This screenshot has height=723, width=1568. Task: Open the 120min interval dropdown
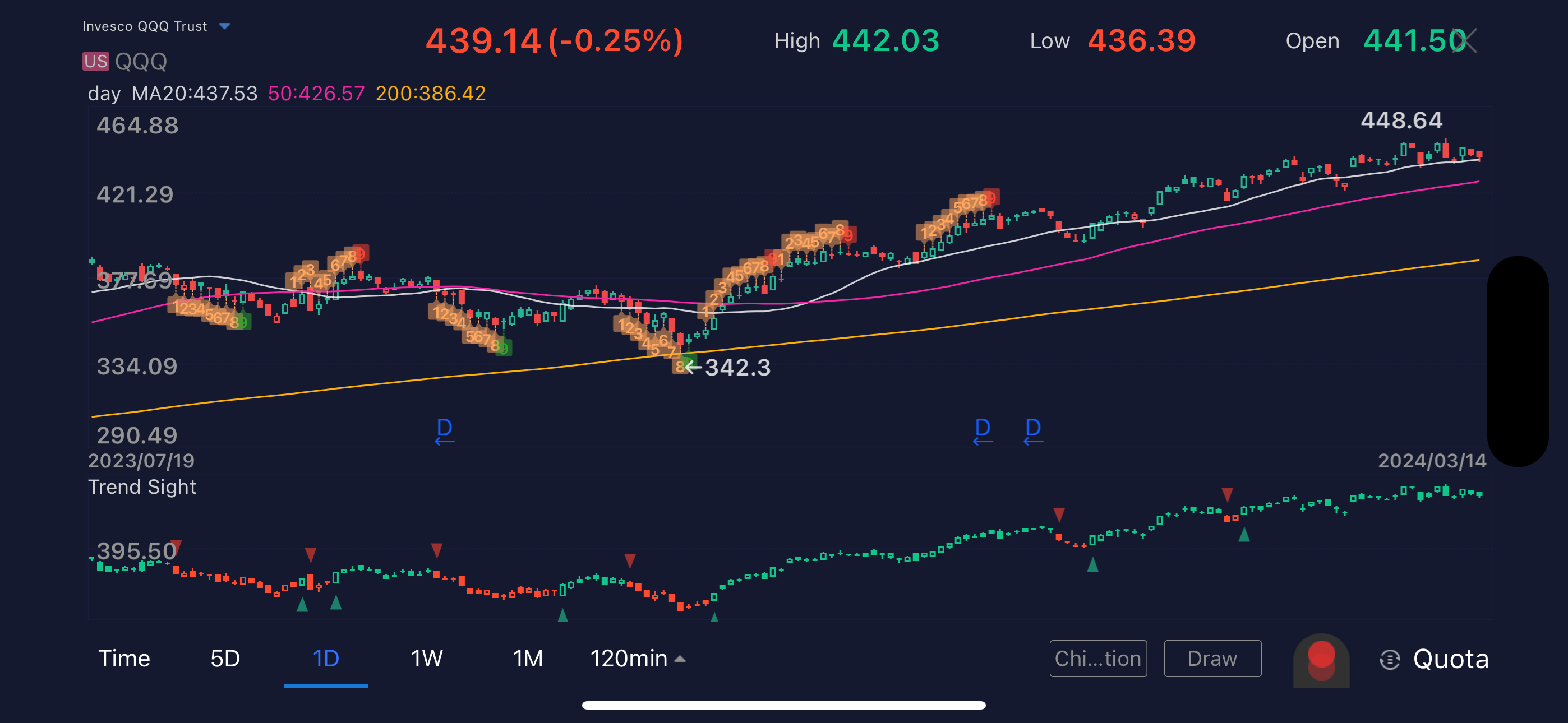pos(637,659)
